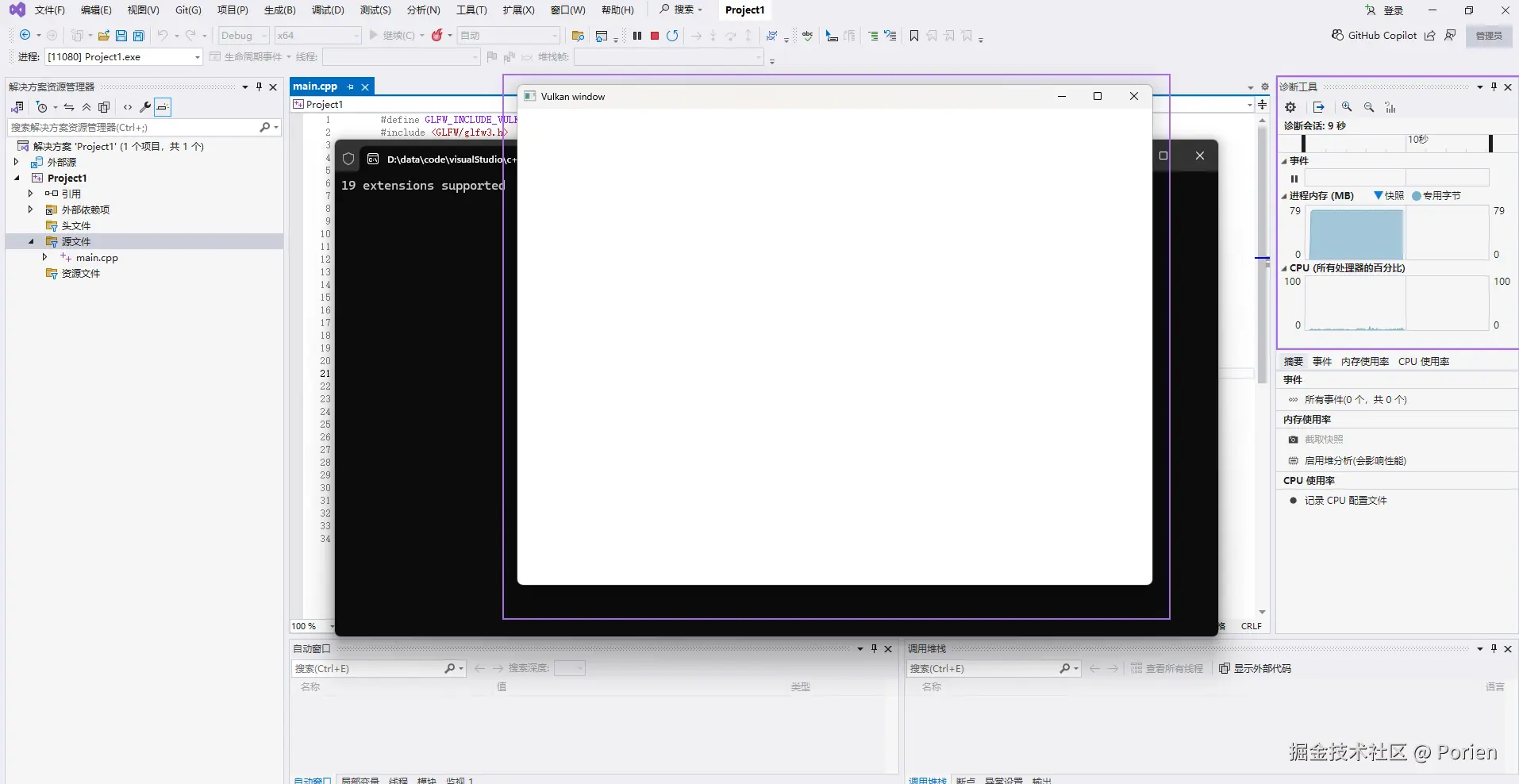This screenshot has height=784, width=1519.
Task: Open Diagnostic Tools settings gear
Action: click(1290, 107)
